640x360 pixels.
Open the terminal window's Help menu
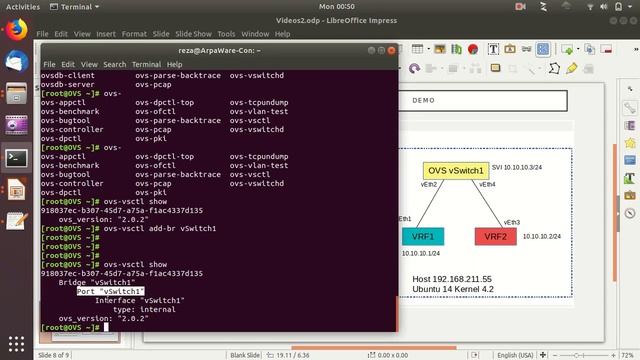point(174,64)
